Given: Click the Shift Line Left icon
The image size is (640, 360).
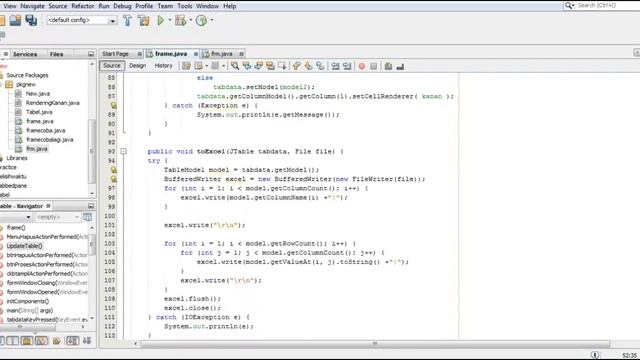Looking at the screenshot, I should pos(335,66).
